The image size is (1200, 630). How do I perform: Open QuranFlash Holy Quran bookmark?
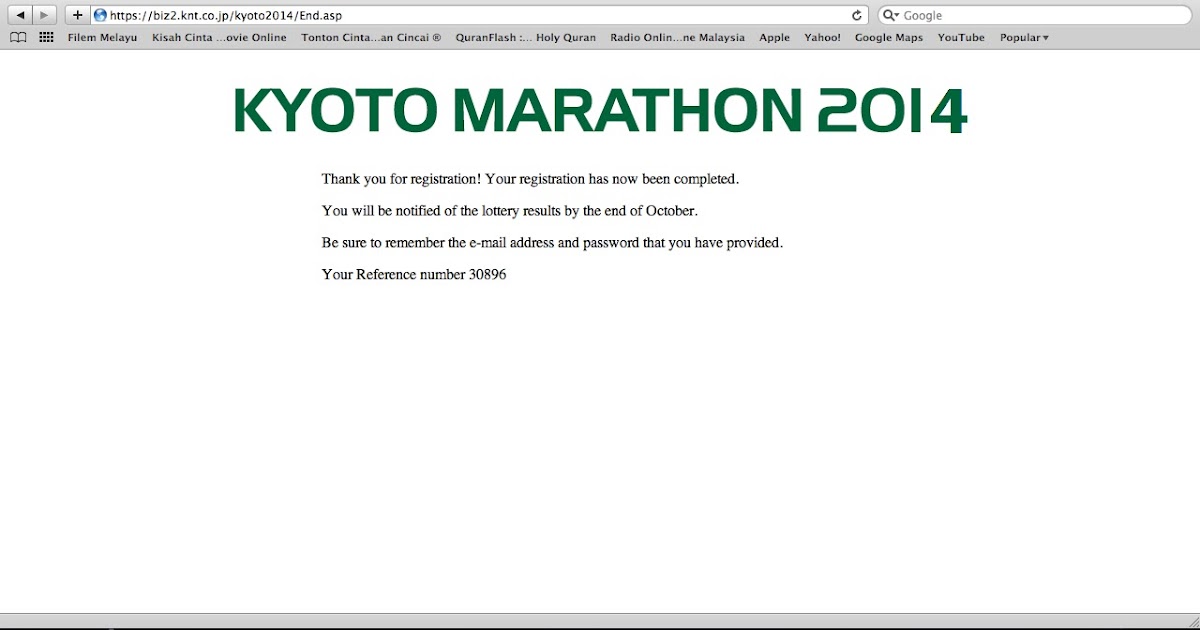[x=525, y=38]
